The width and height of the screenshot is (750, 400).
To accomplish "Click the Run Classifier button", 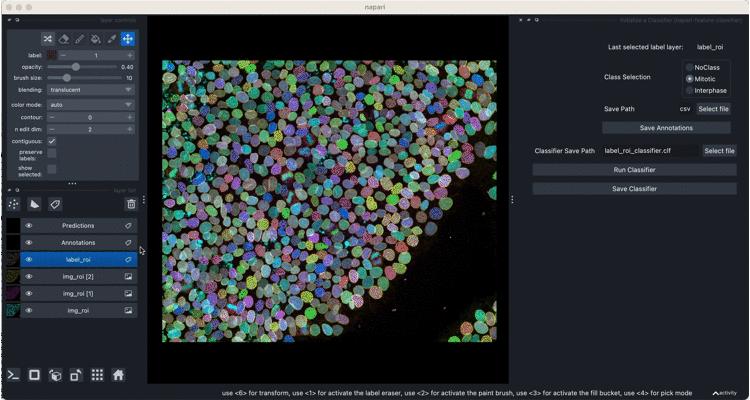I will (x=634, y=170).
